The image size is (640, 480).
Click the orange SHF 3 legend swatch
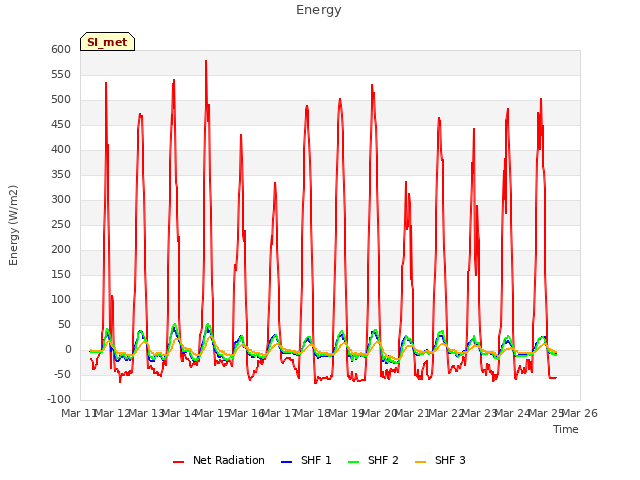click(x=420, y=462)
